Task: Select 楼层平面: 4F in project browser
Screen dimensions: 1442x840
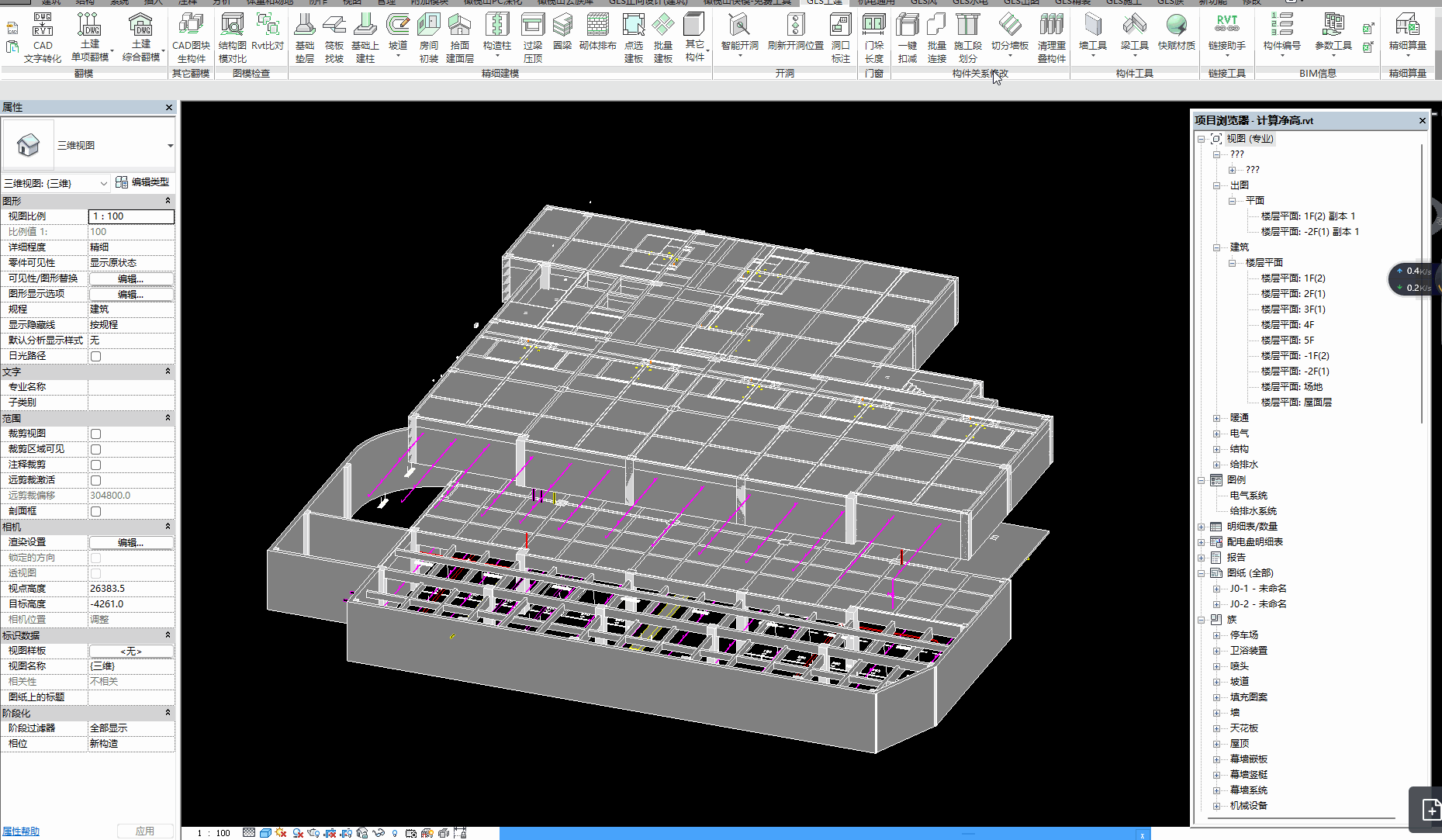Action: (1287, 325)
